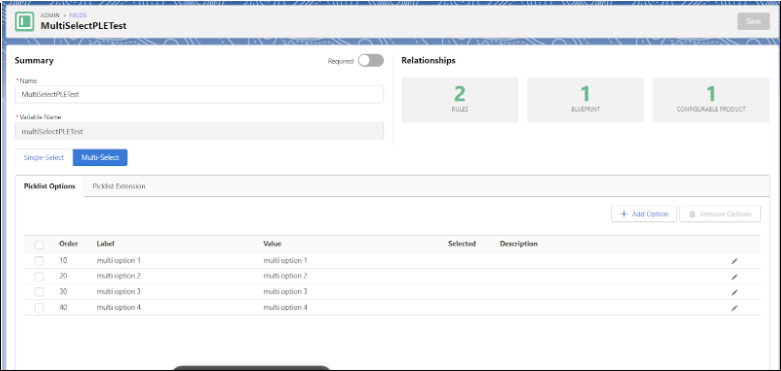Tick the checkbox for multi option 2
Viewport: 781px width, 371px height.
[39, 276]
